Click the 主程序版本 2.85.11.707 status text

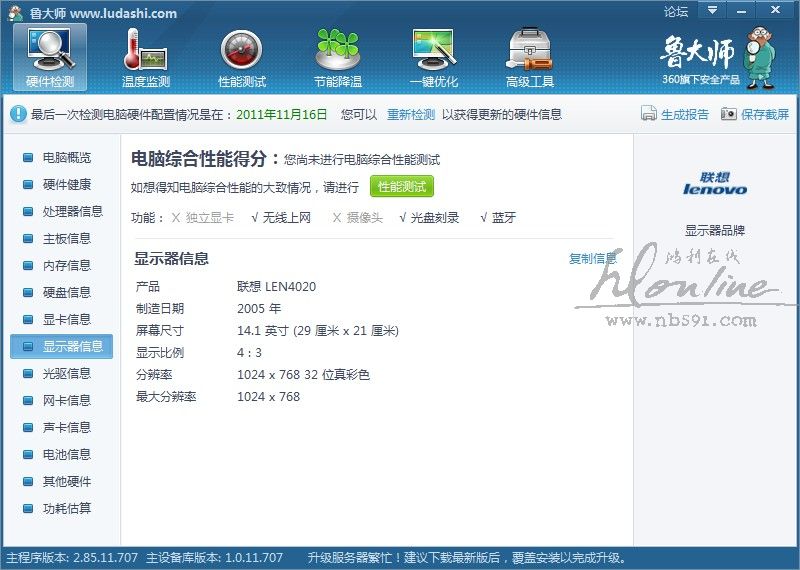pos(72,558)
